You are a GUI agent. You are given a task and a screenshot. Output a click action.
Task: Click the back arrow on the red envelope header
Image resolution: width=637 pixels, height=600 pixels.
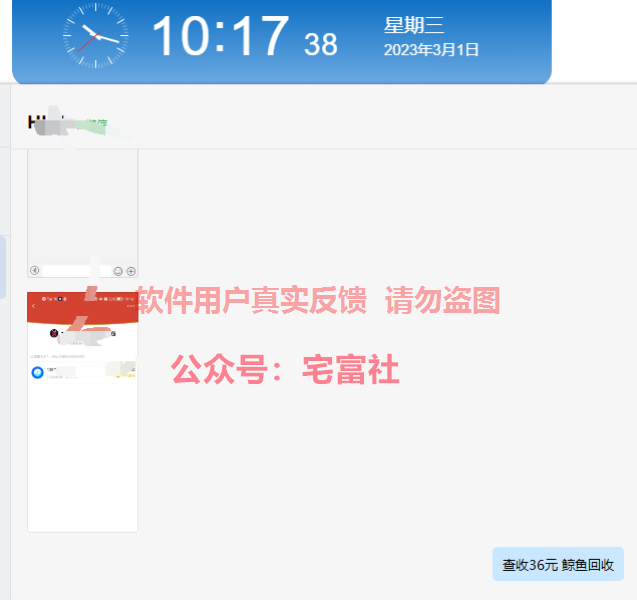pyautogui.click(x=33, y=306)
